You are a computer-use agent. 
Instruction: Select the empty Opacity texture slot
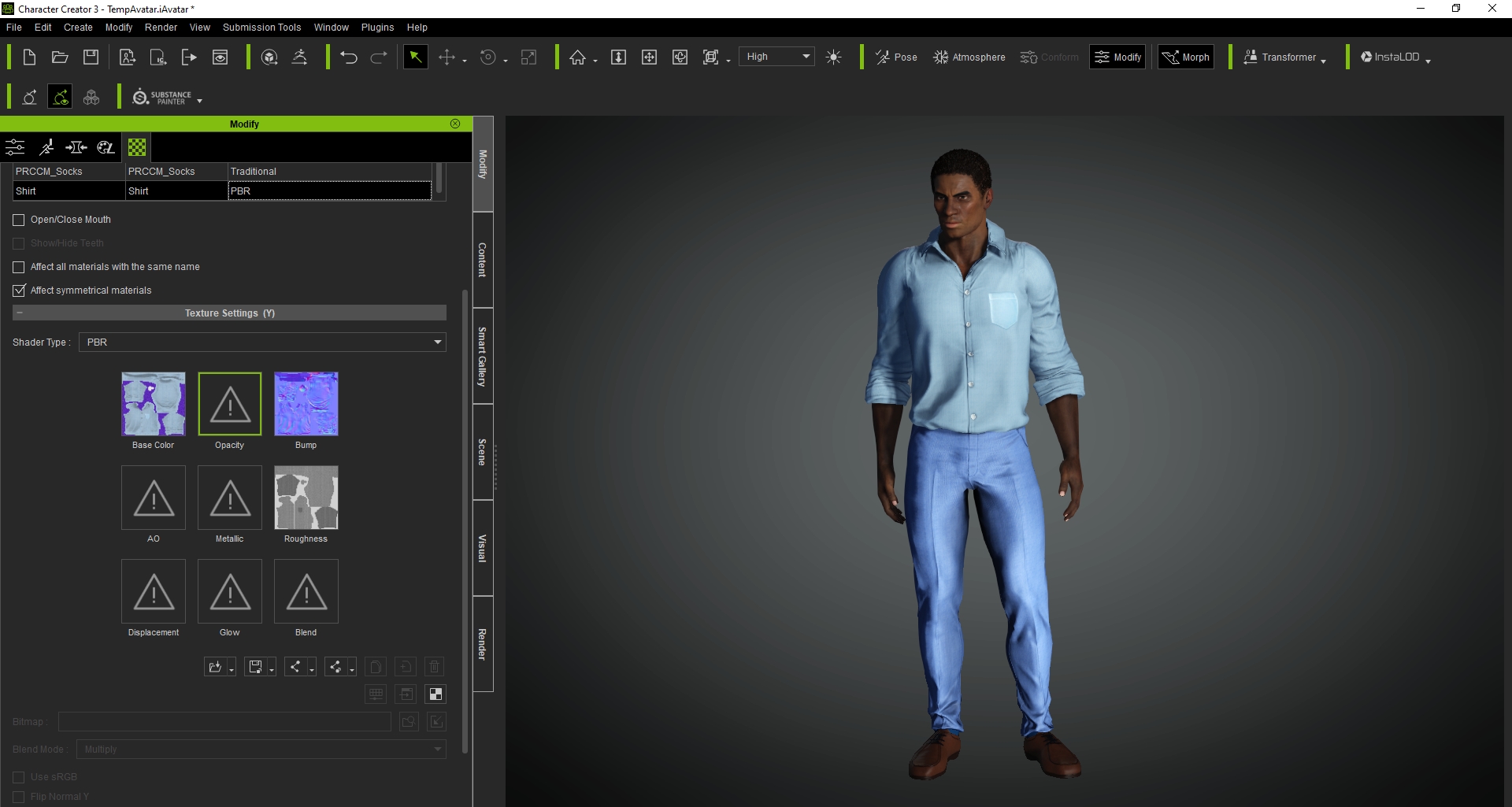[x=230, y=404]
